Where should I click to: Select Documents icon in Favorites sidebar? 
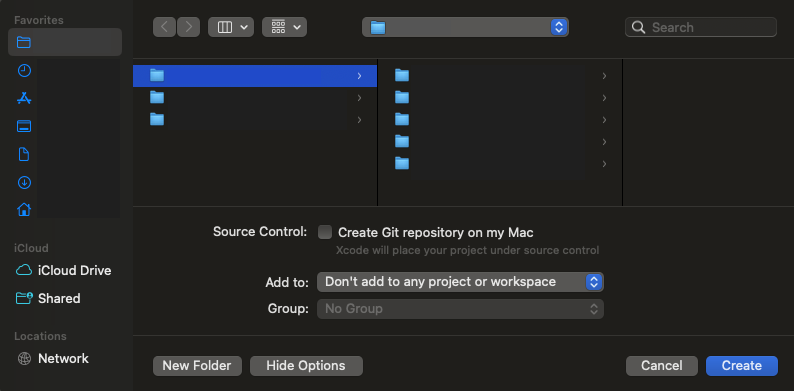click(24, 154)
